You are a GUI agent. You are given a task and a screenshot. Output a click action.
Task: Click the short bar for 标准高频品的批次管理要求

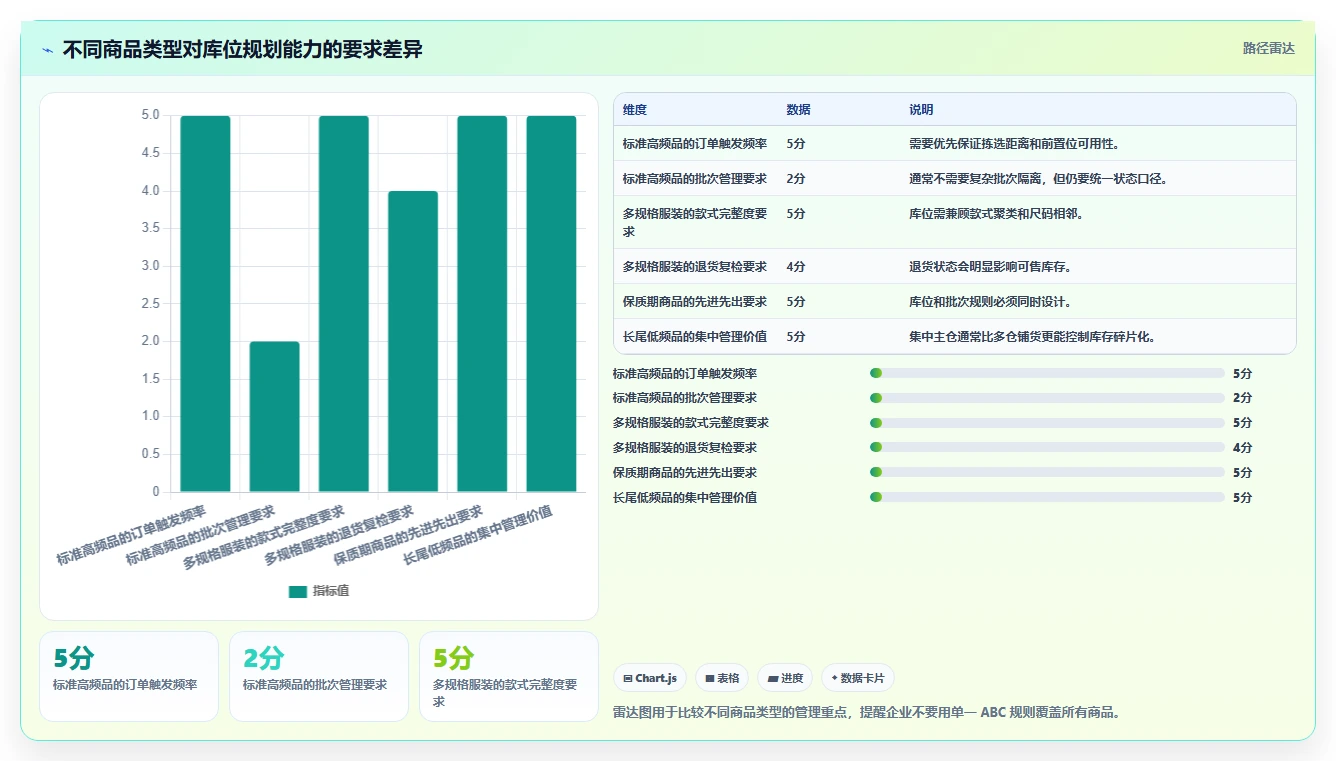(x=275, y=417)
